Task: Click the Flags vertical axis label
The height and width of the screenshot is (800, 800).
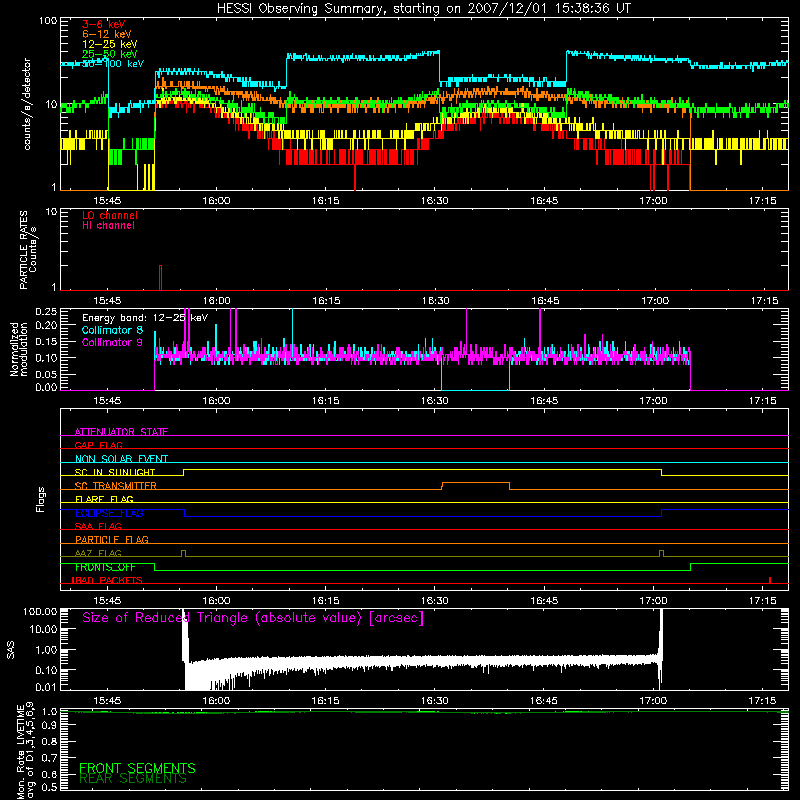Action: (x=41, y=499)
